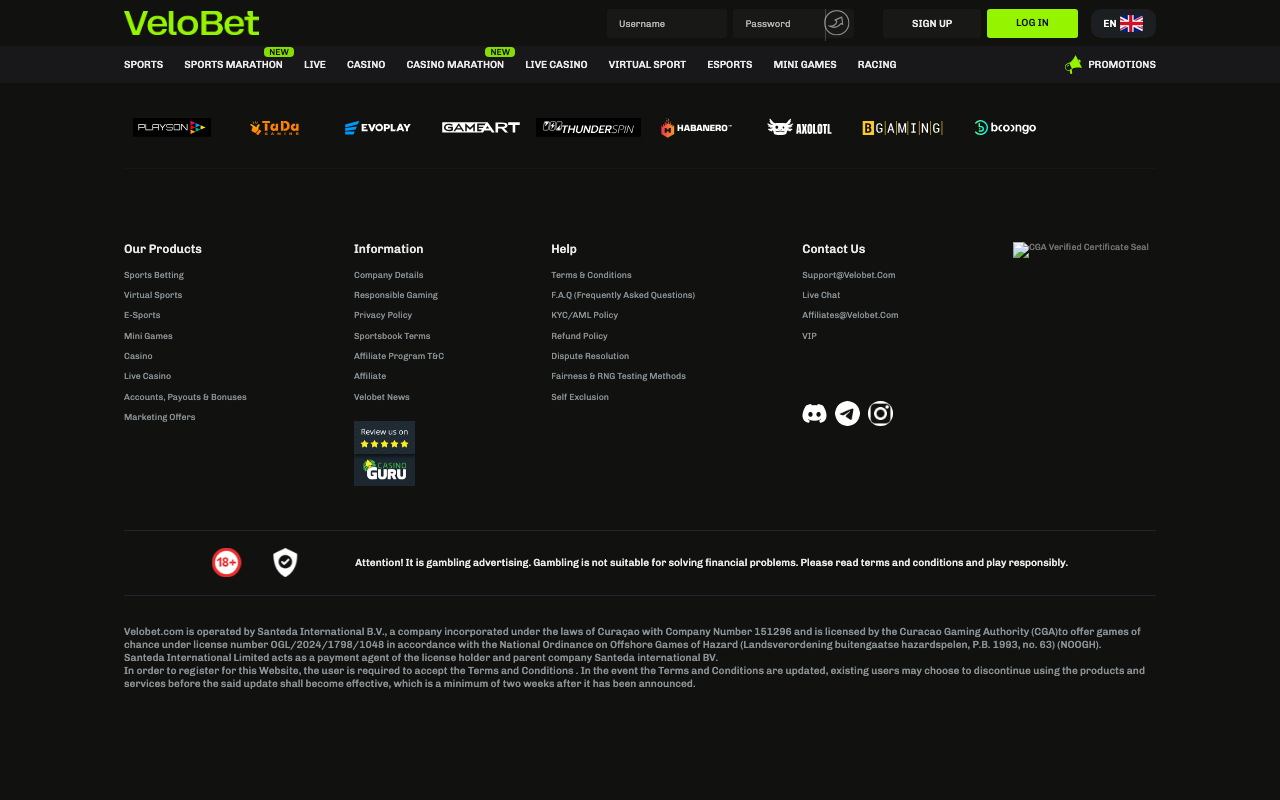The width and height of the screenshot is (1280, 800).
Task: Open the Sports Betting footer link
Action: [x=154, y=275]
